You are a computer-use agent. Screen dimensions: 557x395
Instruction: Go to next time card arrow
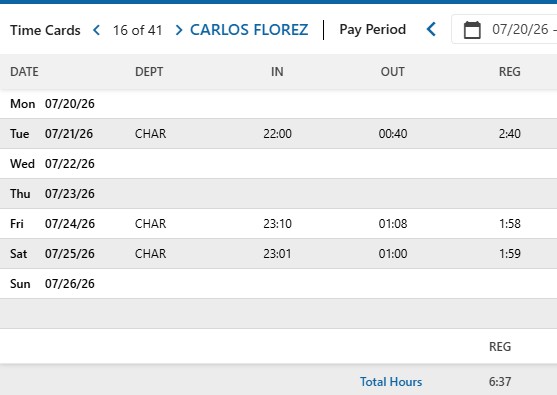(x=179, y=30)
